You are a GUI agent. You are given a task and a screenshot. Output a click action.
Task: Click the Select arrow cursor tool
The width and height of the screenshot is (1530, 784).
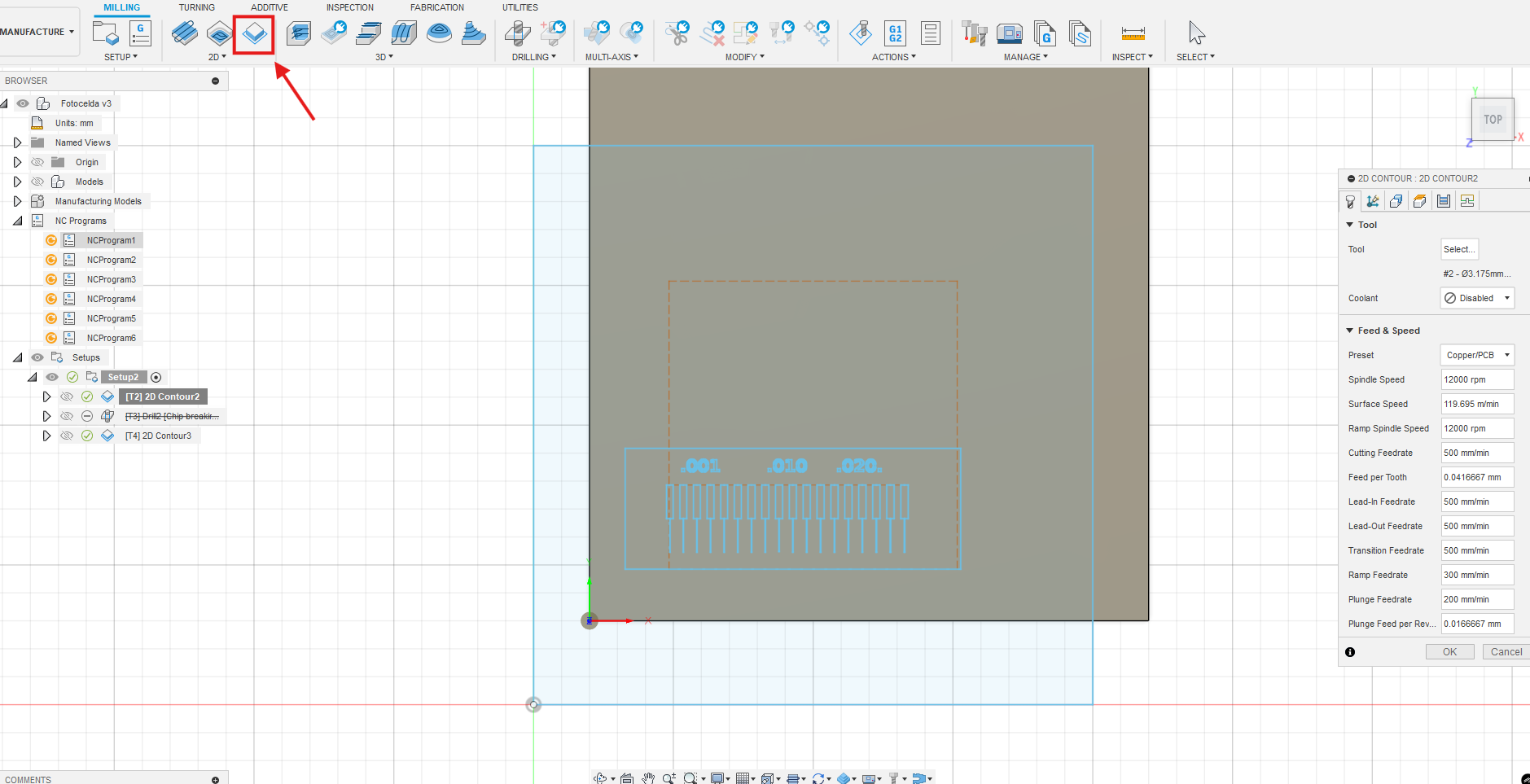tap(1195, 33)
